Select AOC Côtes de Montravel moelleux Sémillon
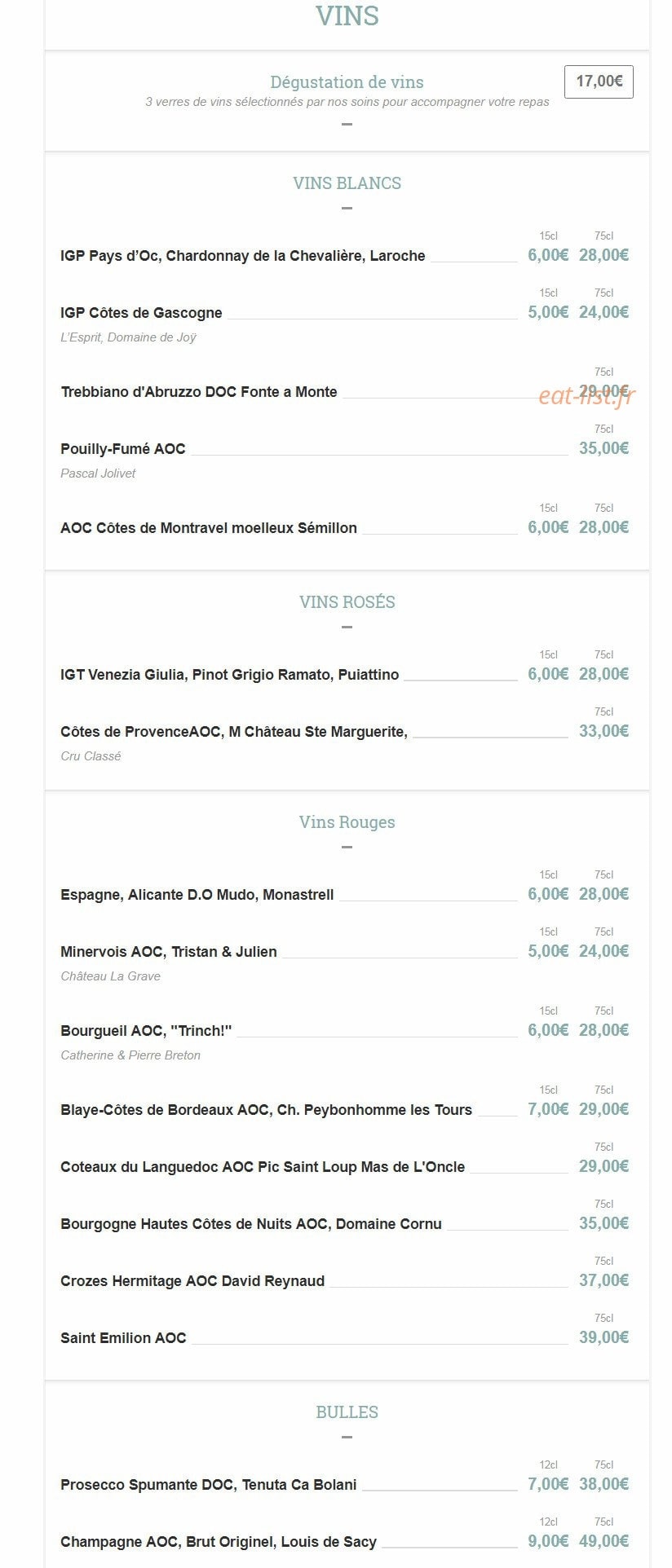The height and width of the screenshot is (1568, 672). (209, 528)
